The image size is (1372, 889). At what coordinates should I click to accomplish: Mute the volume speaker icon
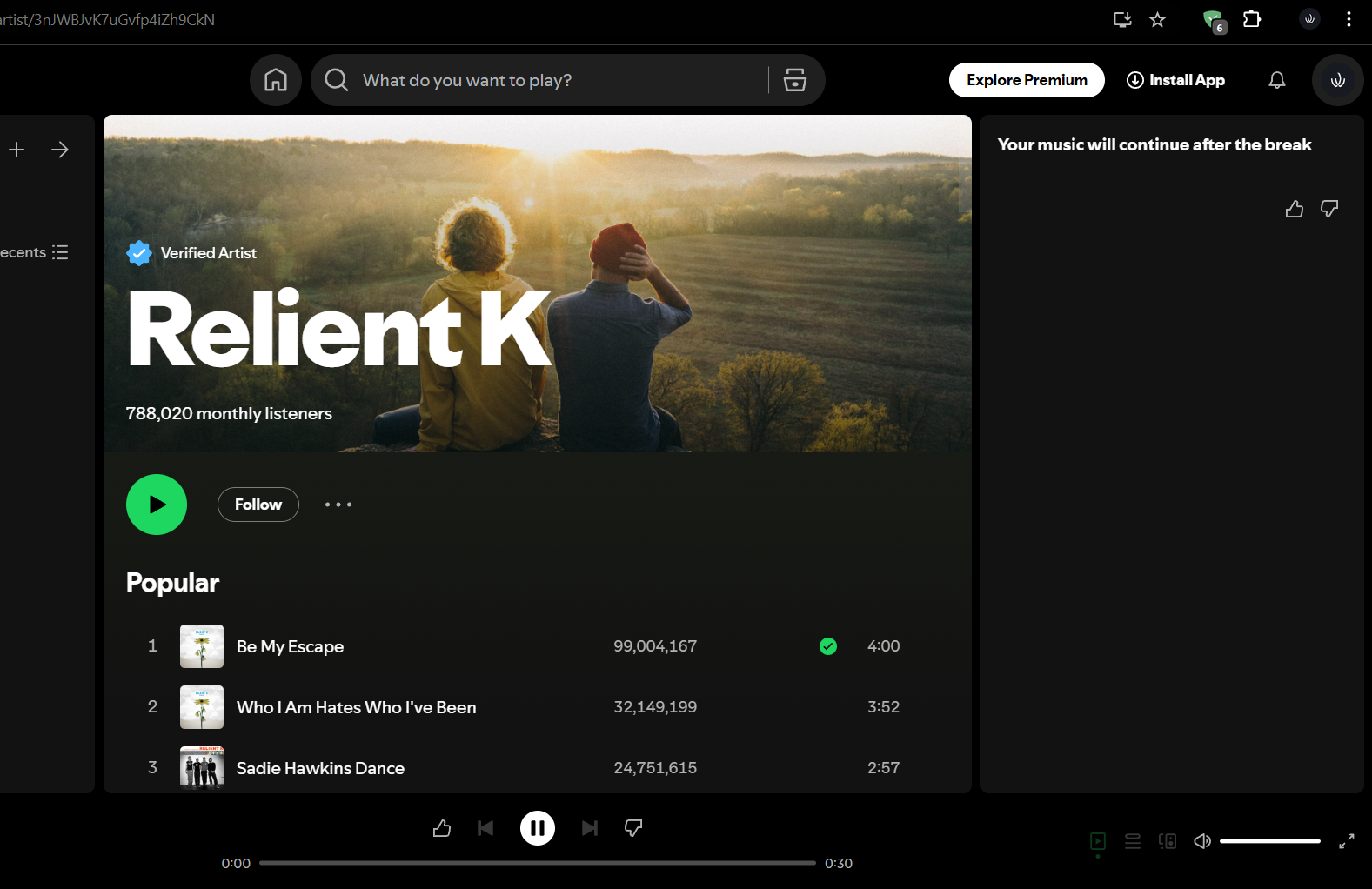pos(1202,841)
